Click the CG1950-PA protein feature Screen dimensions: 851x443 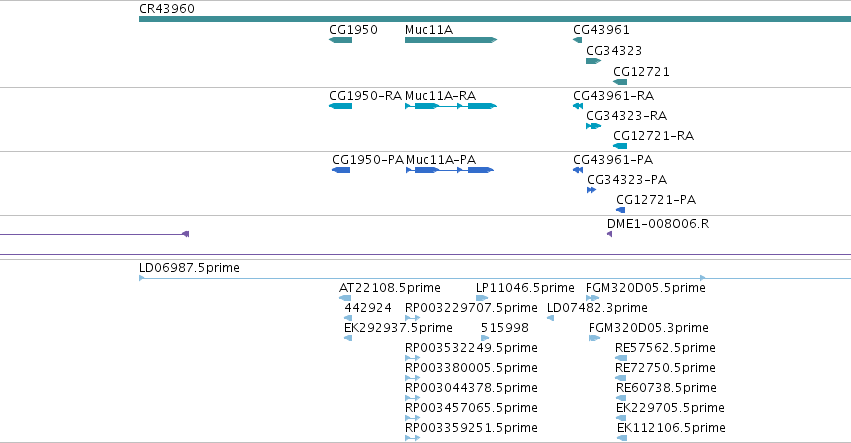pos(341,170)
